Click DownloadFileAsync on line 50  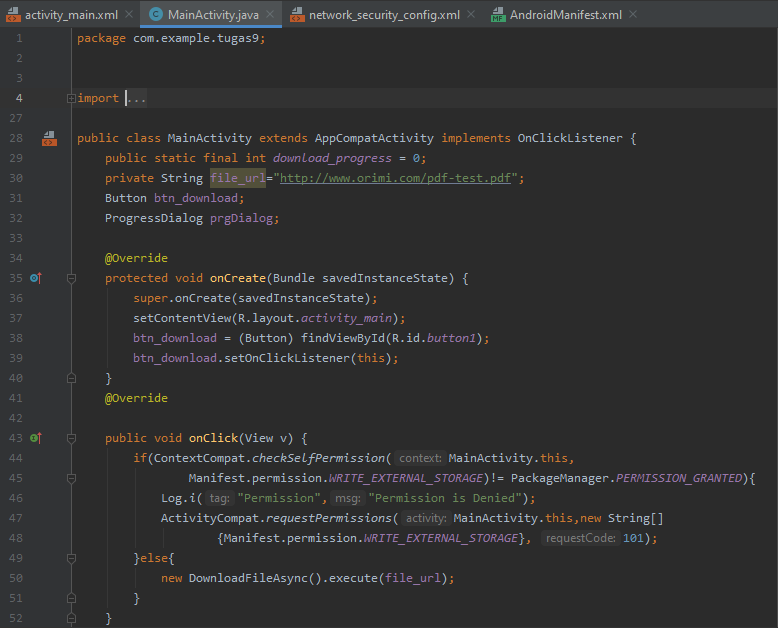tap(248, 578)
